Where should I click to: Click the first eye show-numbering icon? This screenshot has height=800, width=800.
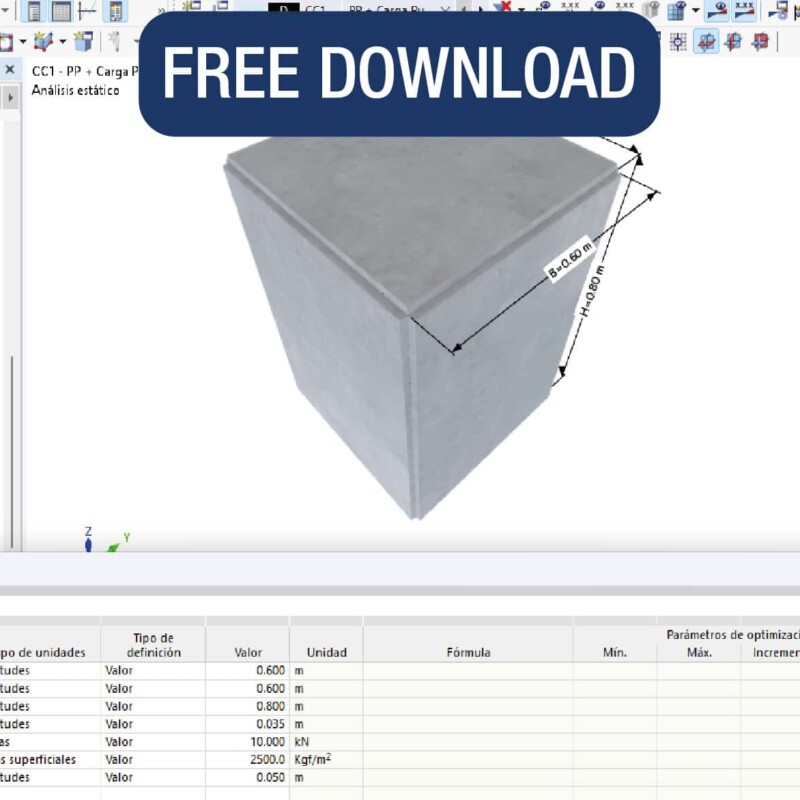[543, 8]
